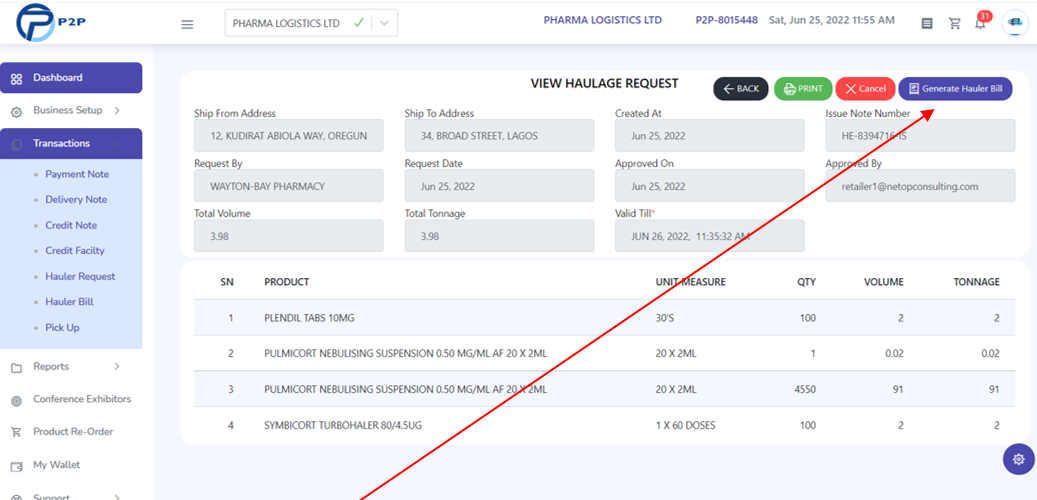
Task: Click the Issue Note Number field
Action: click(x=920, y=136)
